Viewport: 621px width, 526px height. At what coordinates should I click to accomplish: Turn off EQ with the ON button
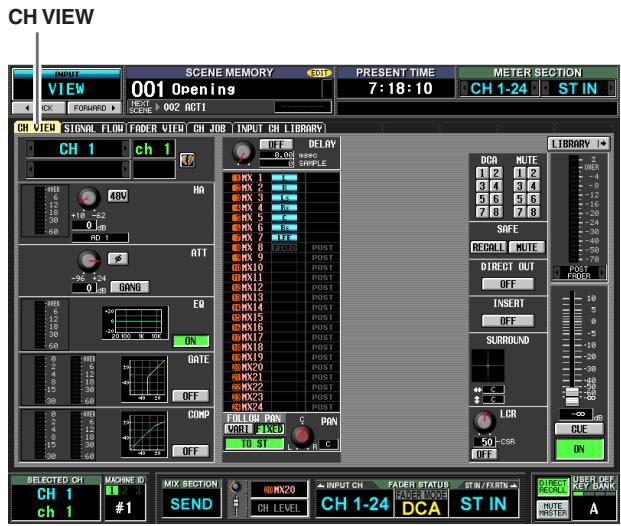[191, 341]
